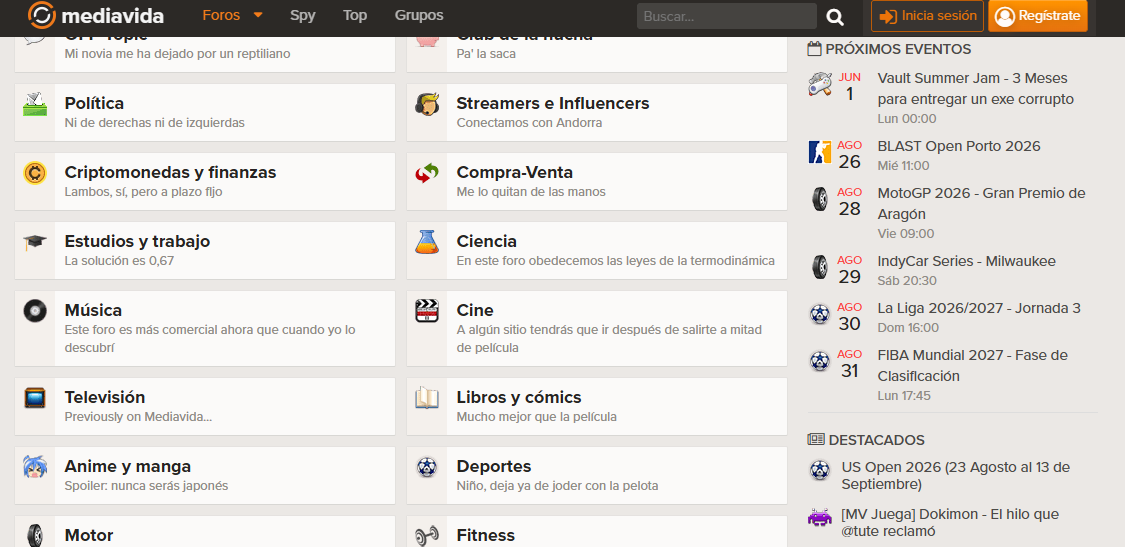Open the Spy menu item
Viewport: 1125px width, 547px height.
click(303, 15)
